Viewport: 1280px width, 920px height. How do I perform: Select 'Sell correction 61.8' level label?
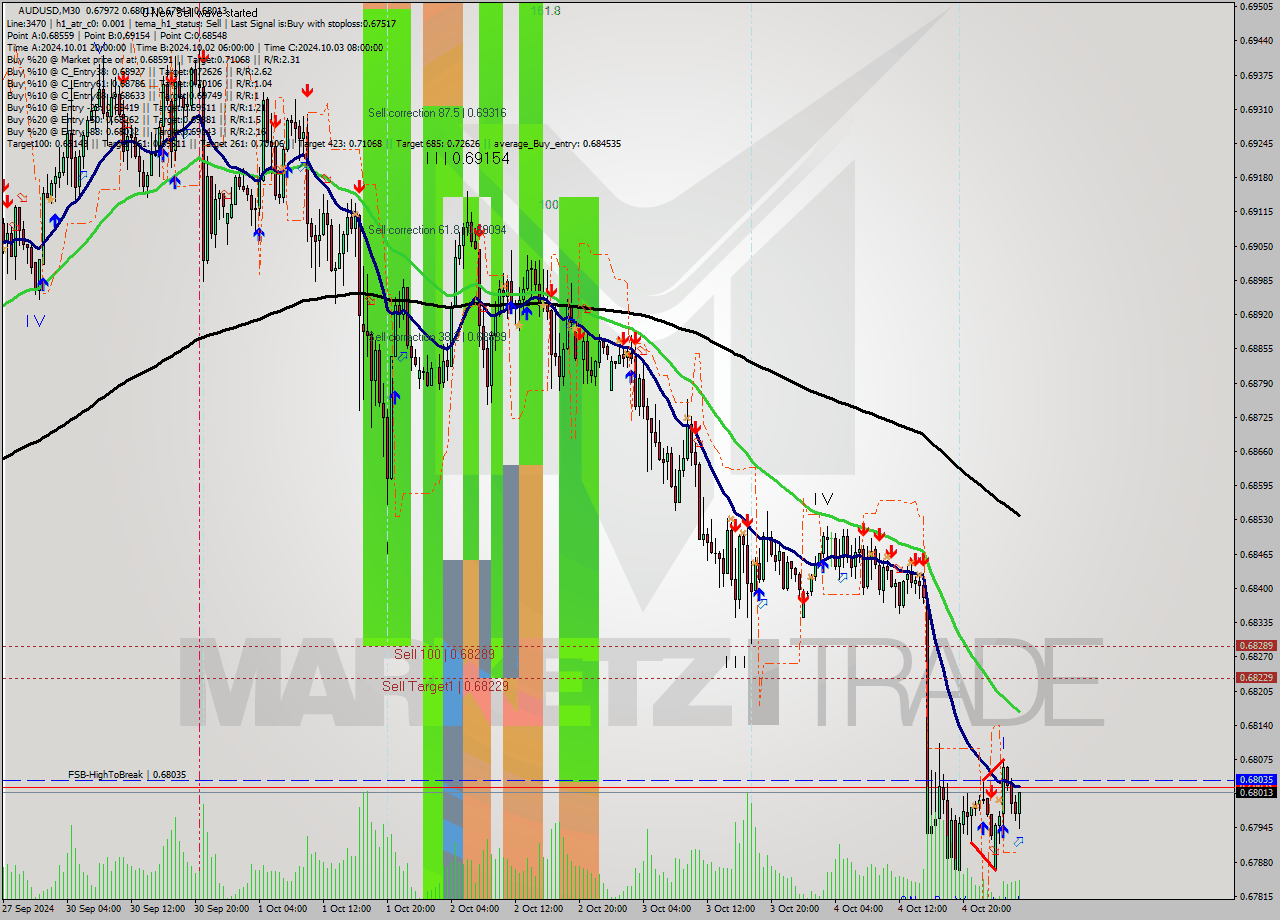pos(436,230)
